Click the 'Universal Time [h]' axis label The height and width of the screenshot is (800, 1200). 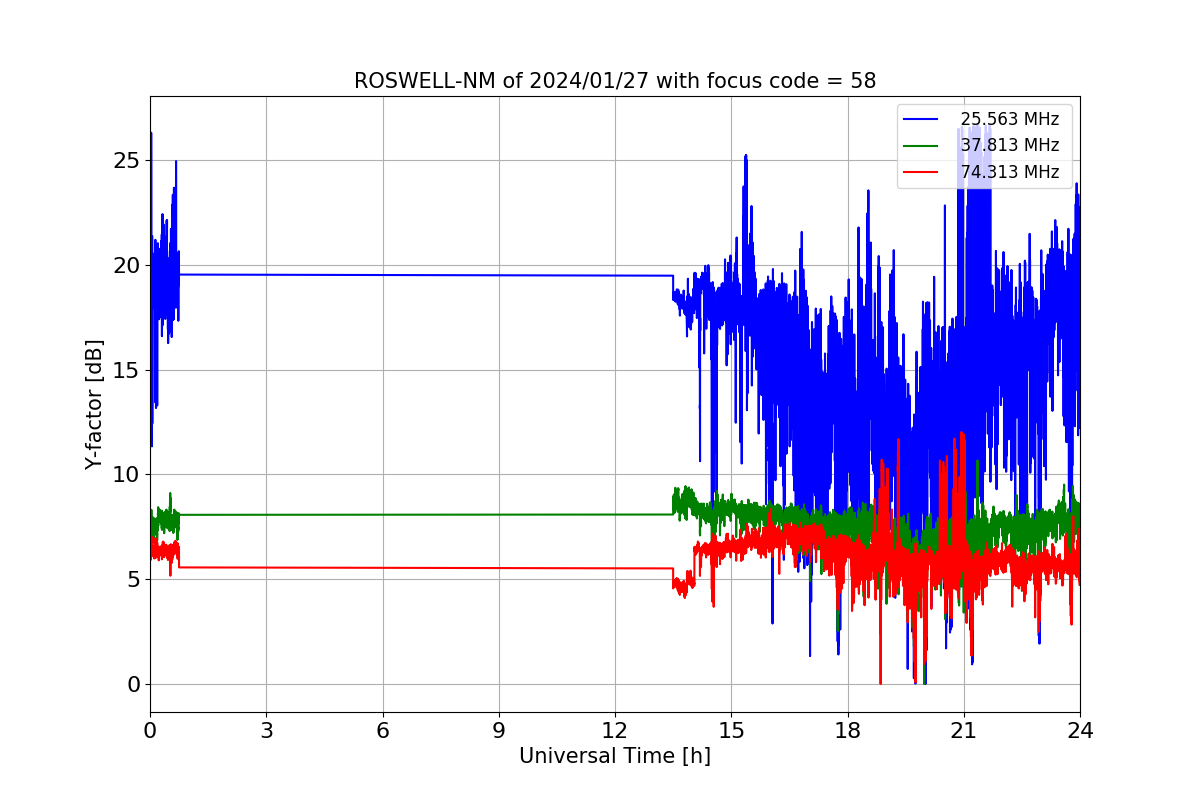[615, 756]
